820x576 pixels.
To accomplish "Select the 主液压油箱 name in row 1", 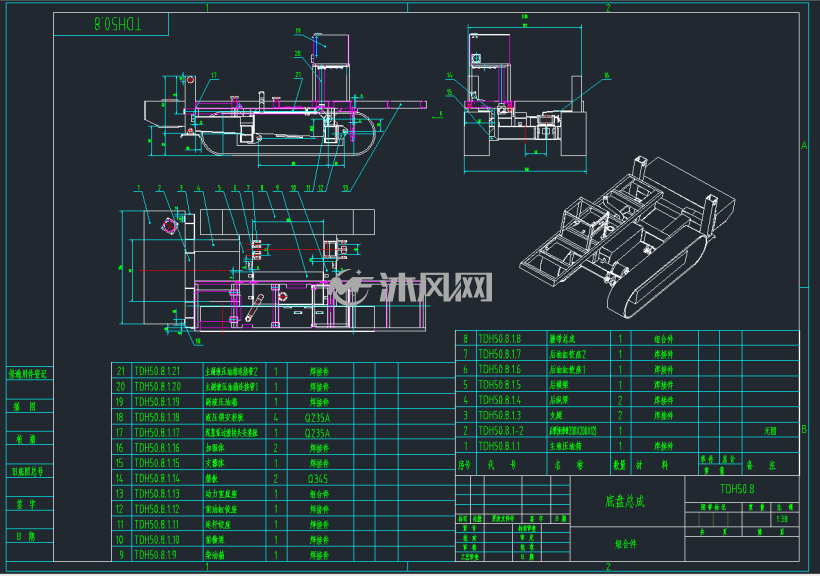I will [x=565, y=446].
